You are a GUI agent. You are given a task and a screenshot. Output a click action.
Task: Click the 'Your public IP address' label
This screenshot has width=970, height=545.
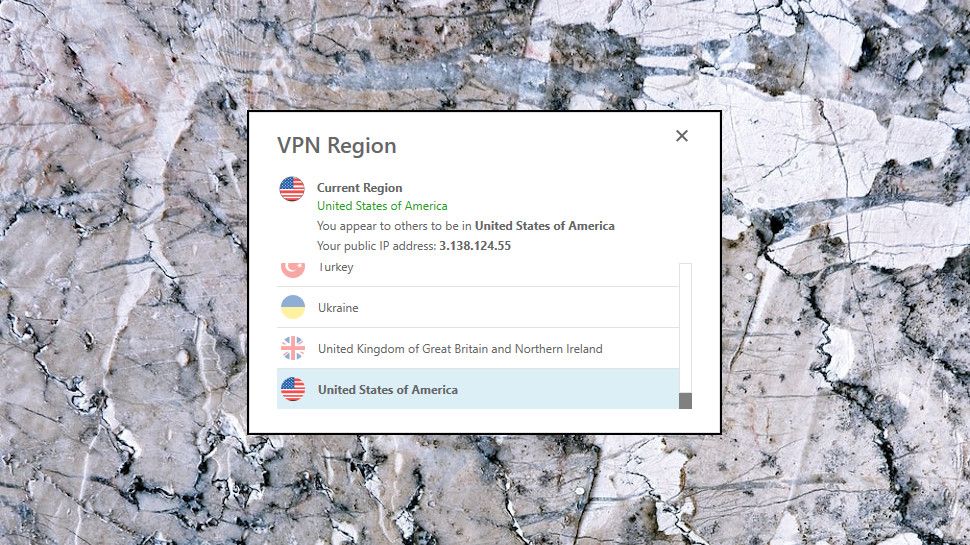[377, 246]
